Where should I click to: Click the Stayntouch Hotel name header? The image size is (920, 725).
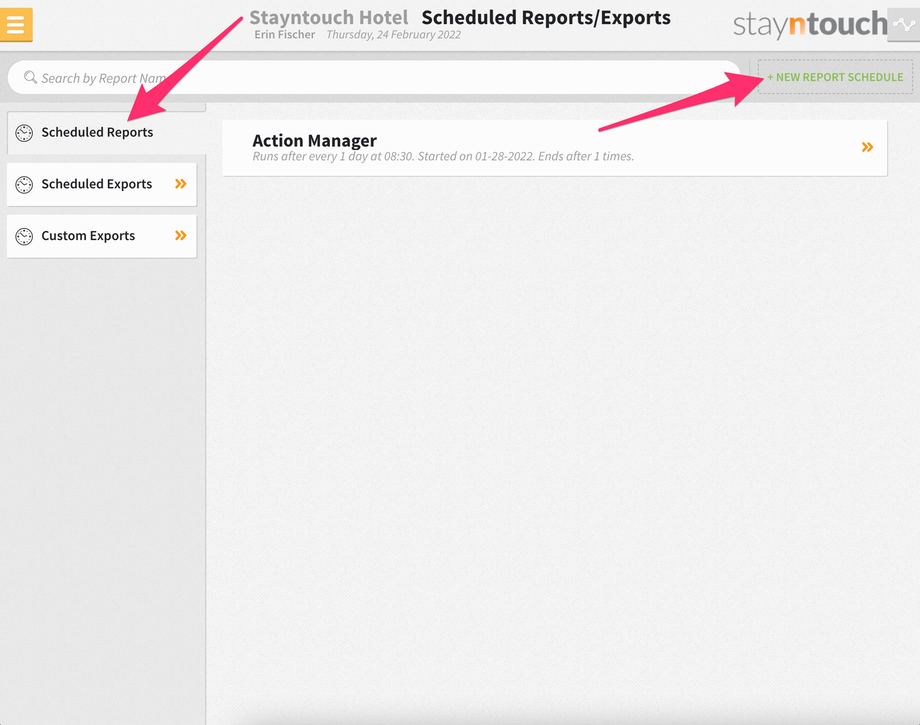tap(329, 18)
